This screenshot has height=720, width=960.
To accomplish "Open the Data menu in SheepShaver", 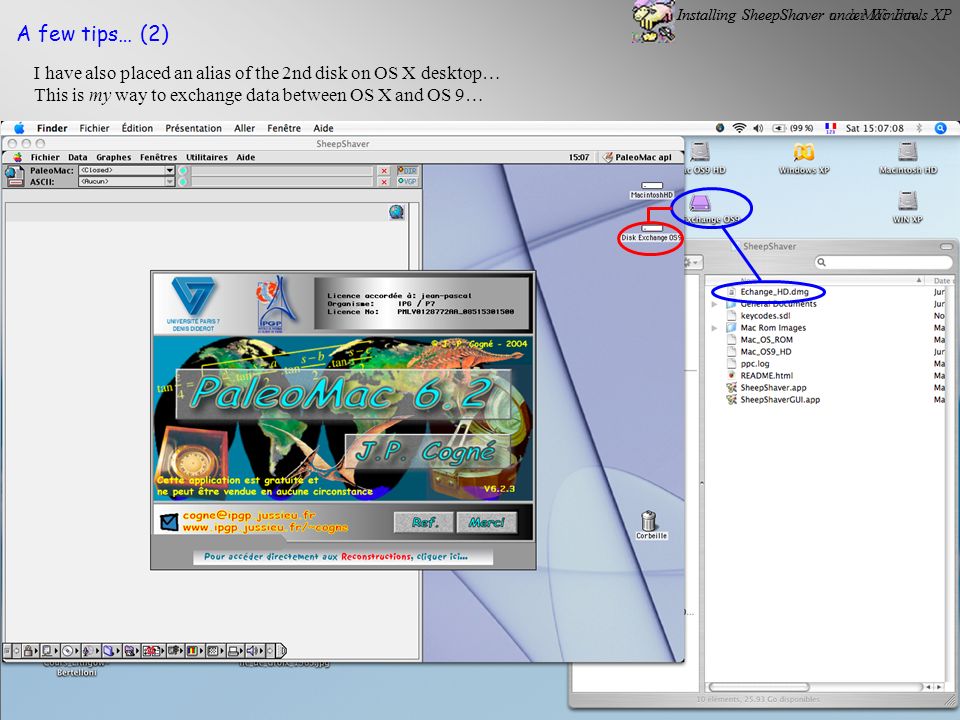I will click(78, 157).
